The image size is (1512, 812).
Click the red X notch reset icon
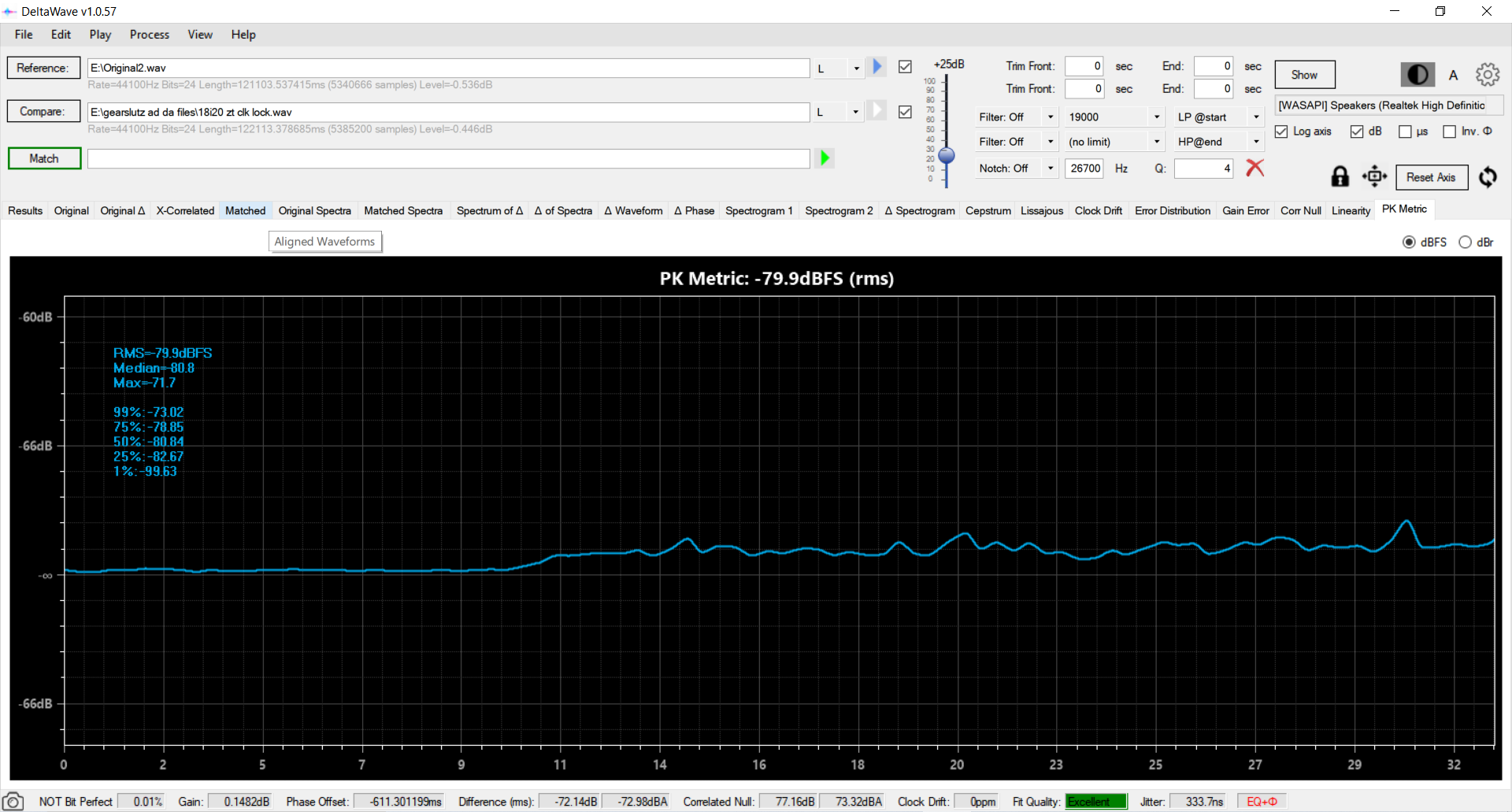1254,168
